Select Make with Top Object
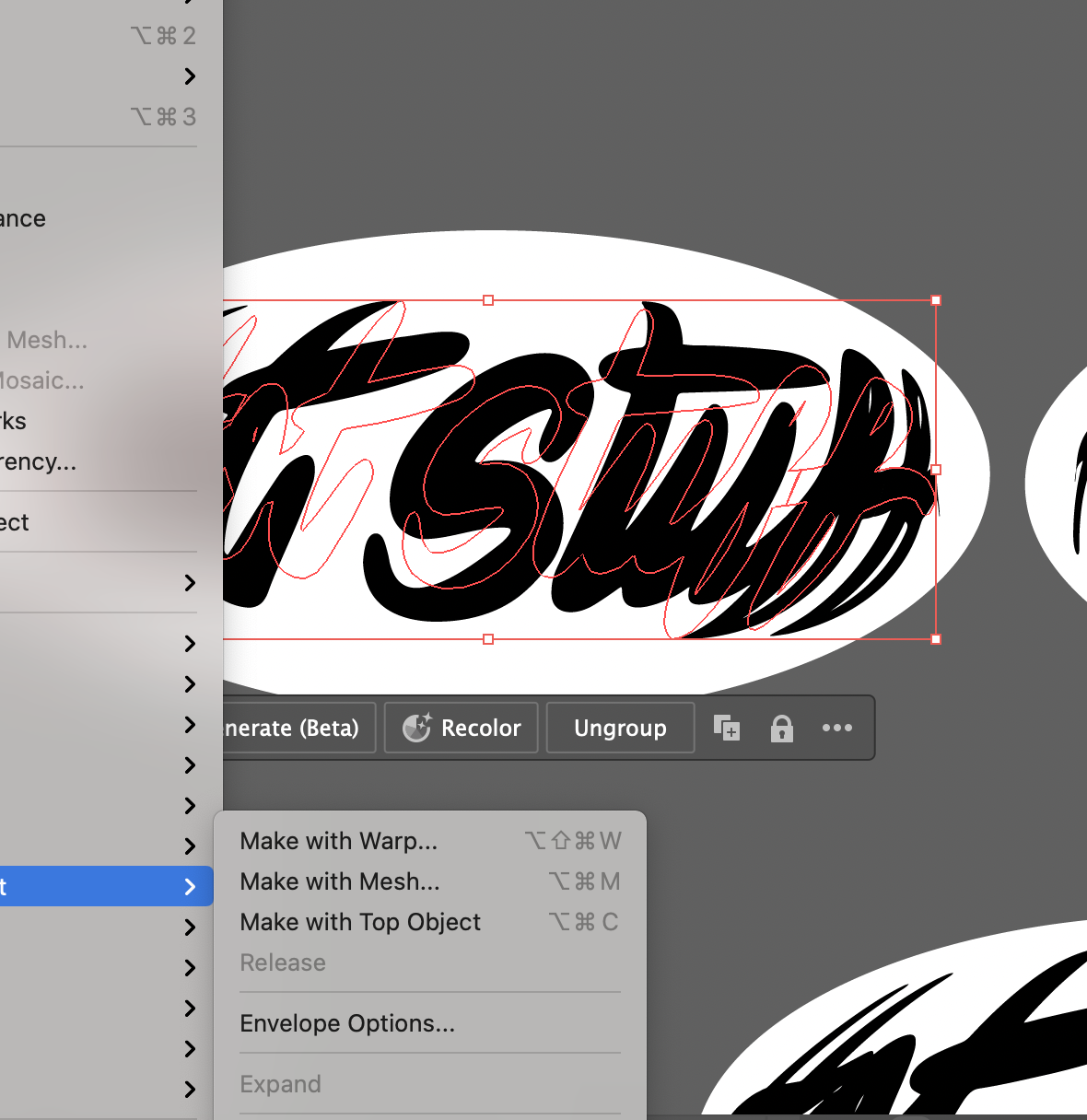This screenshot has height=1120, width=1087. click(359, 921)
